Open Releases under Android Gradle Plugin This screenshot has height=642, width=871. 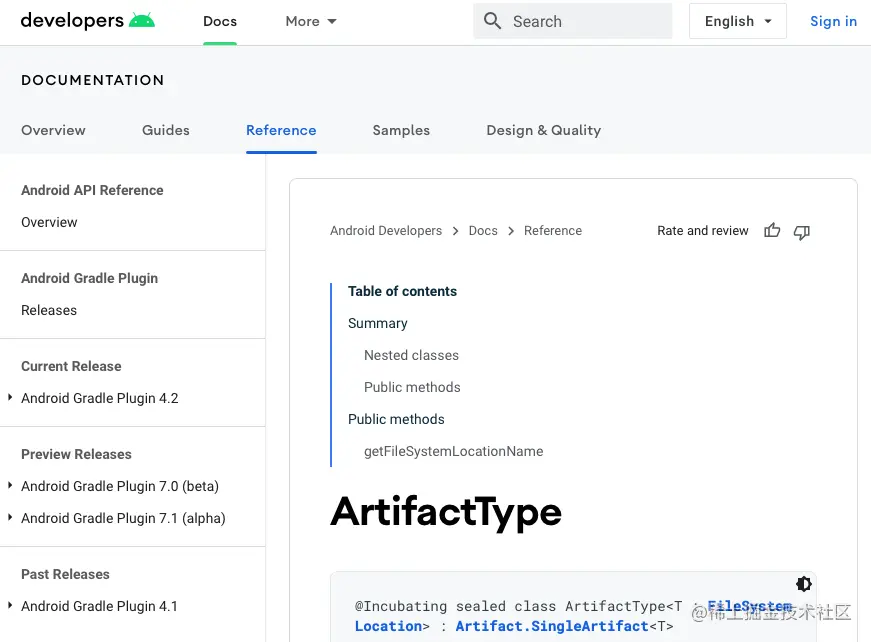pos(49,310)
